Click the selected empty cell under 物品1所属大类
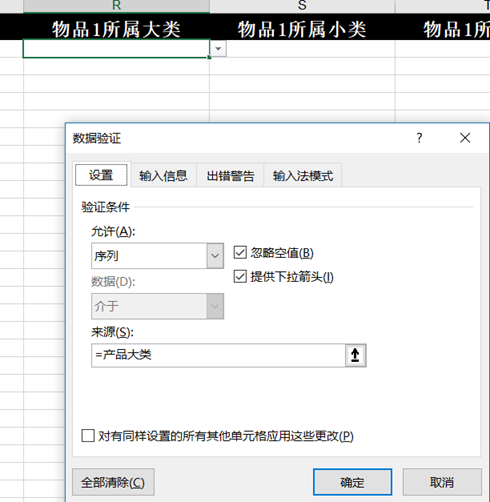Viewport: 490px width, 502px height. (116, 49)
